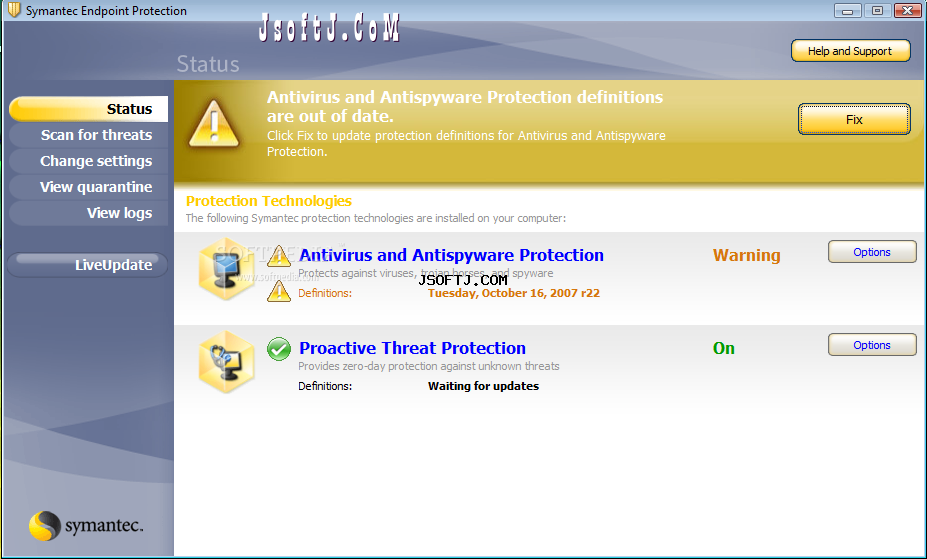Viewport: 927px width, 559px height.
Task: Click the 'Waiting for updates' text
Action: coord(483,386)
